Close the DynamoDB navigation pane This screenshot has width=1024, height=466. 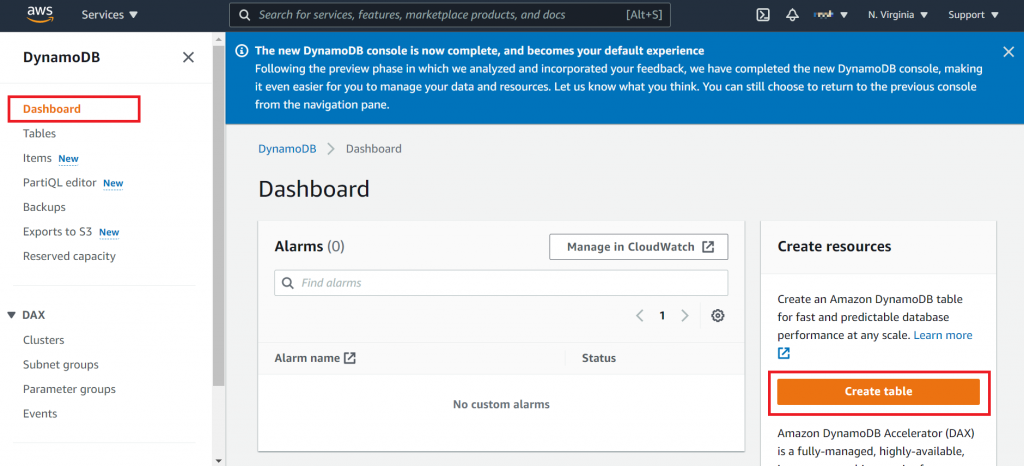(188, 57)
